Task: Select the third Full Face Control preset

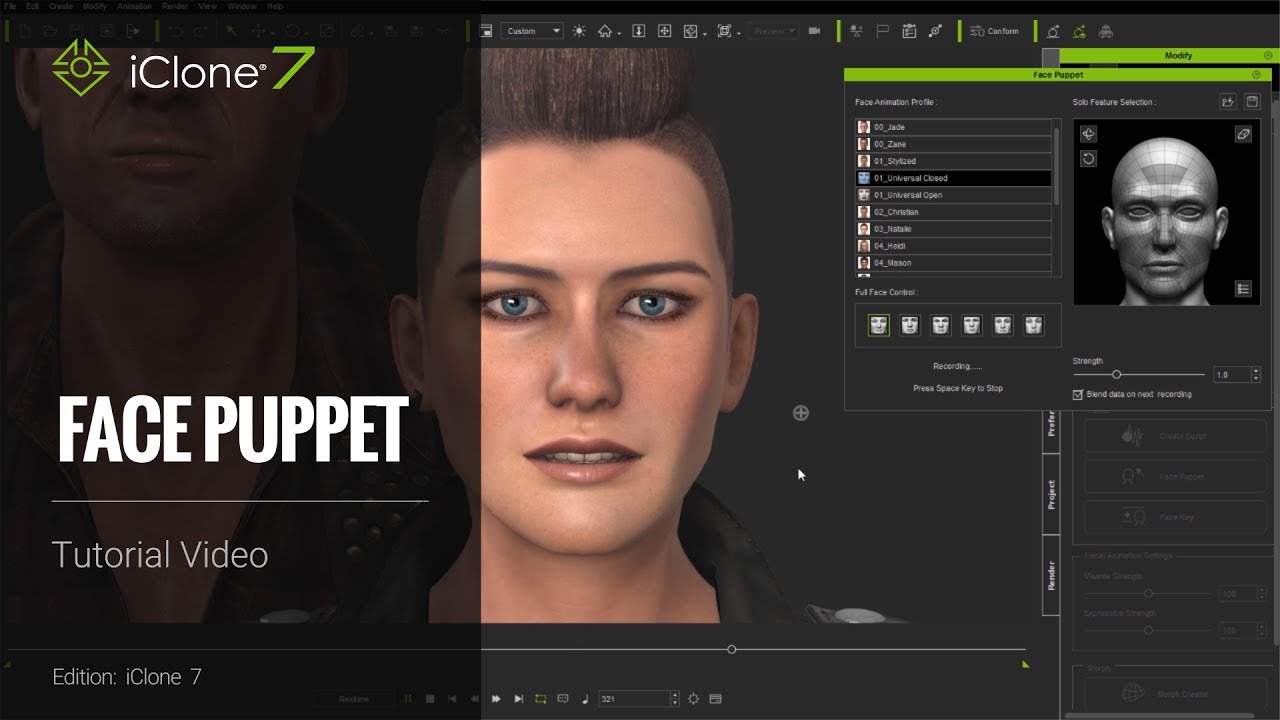Action: pos(941,325)
